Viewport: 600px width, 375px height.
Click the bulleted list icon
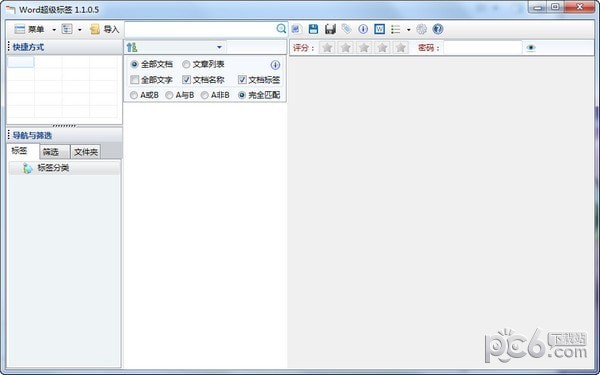[396, 29]
